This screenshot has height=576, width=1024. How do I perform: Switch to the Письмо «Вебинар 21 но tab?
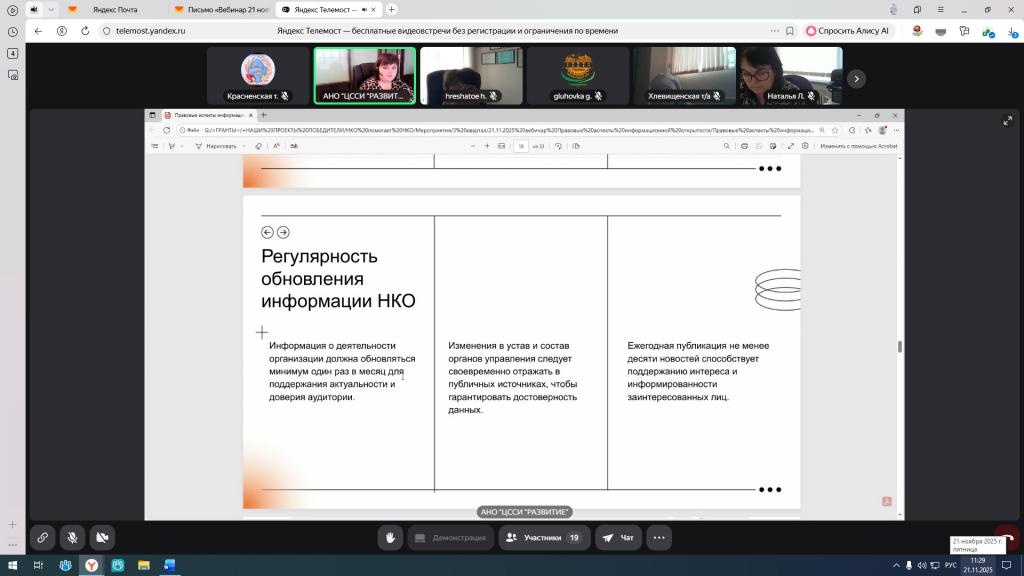coord(220,9)
